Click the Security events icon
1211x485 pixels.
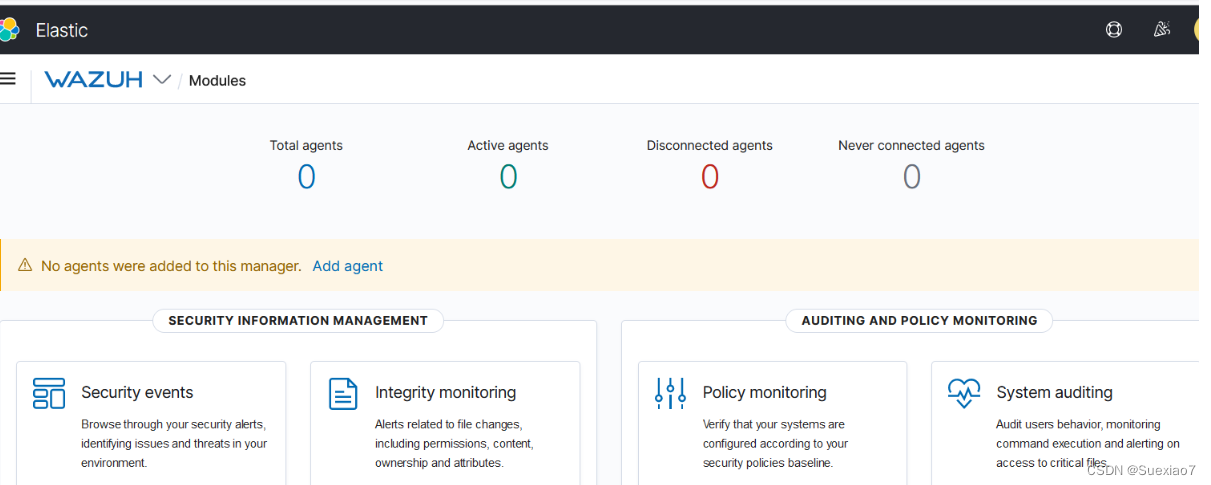point(49,394)
